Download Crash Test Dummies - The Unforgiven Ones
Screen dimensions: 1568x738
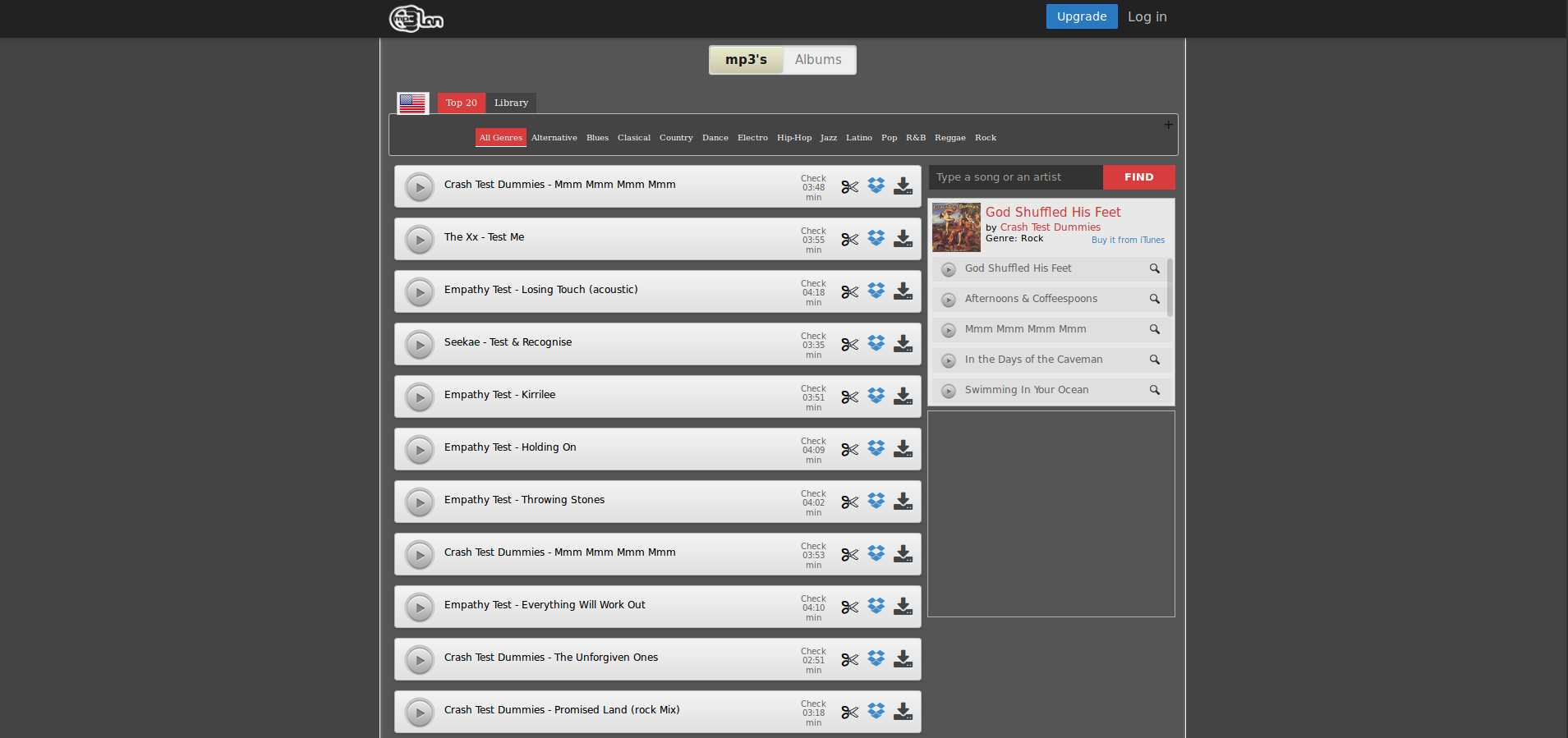coord(903,659)
